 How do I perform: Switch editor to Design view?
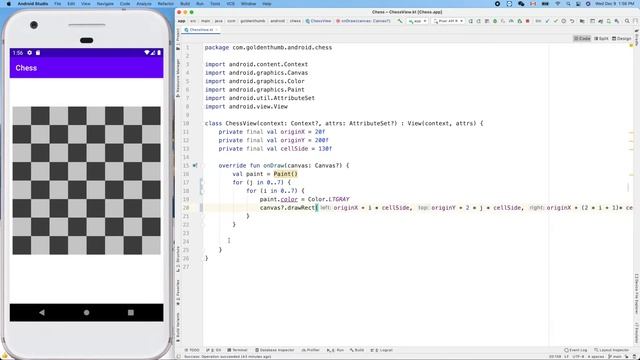[x=622, y=38]
